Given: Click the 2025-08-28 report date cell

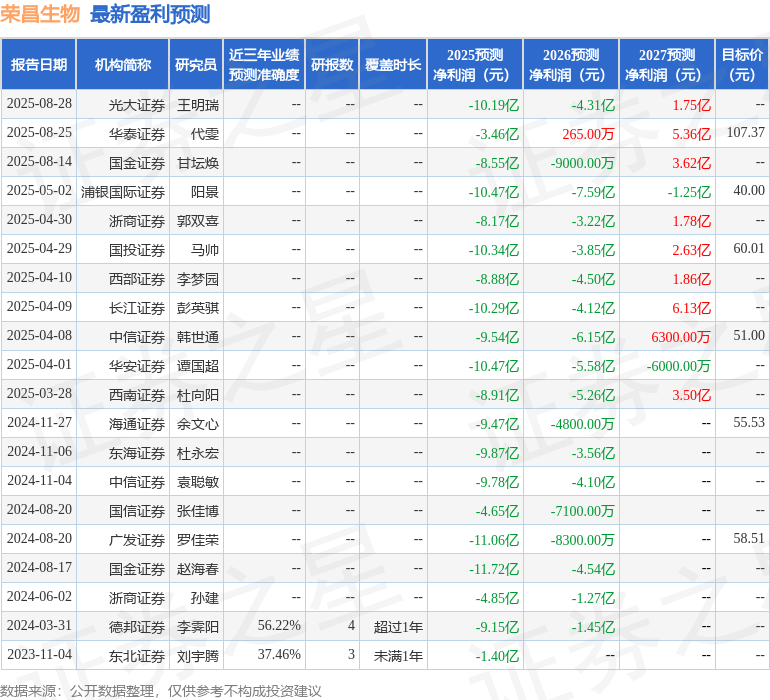Looking at the screenshot, I should 39,104.
